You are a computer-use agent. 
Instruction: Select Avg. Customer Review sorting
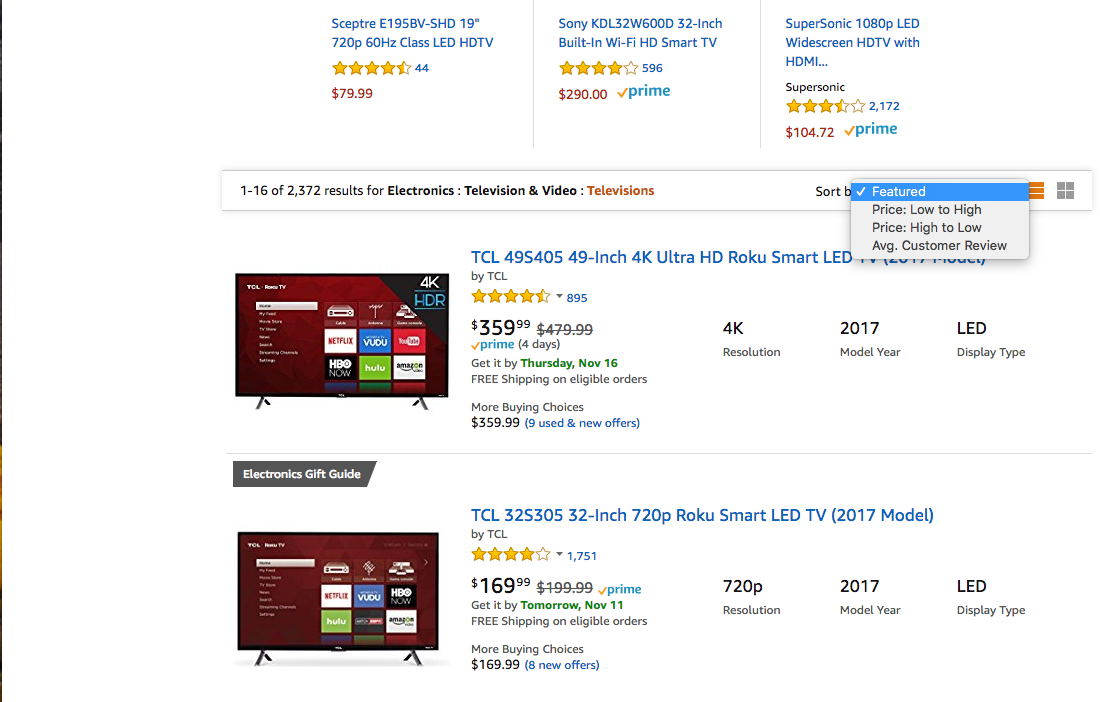[x=939, y=245]
